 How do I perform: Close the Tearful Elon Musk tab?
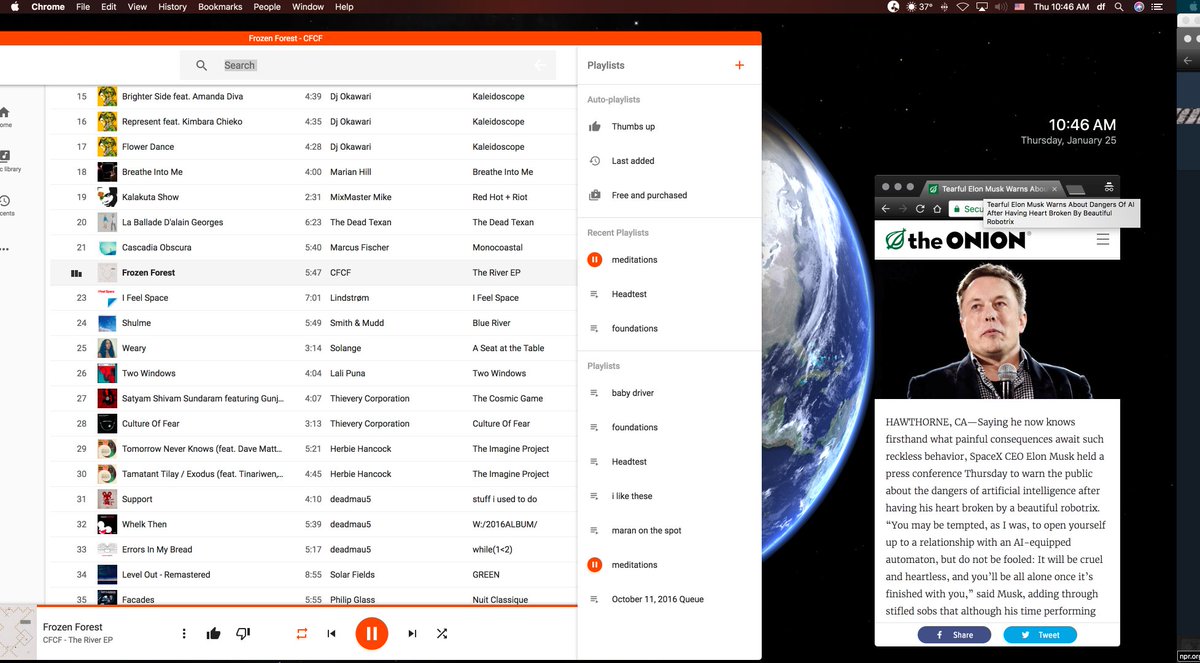point(1053,189)
